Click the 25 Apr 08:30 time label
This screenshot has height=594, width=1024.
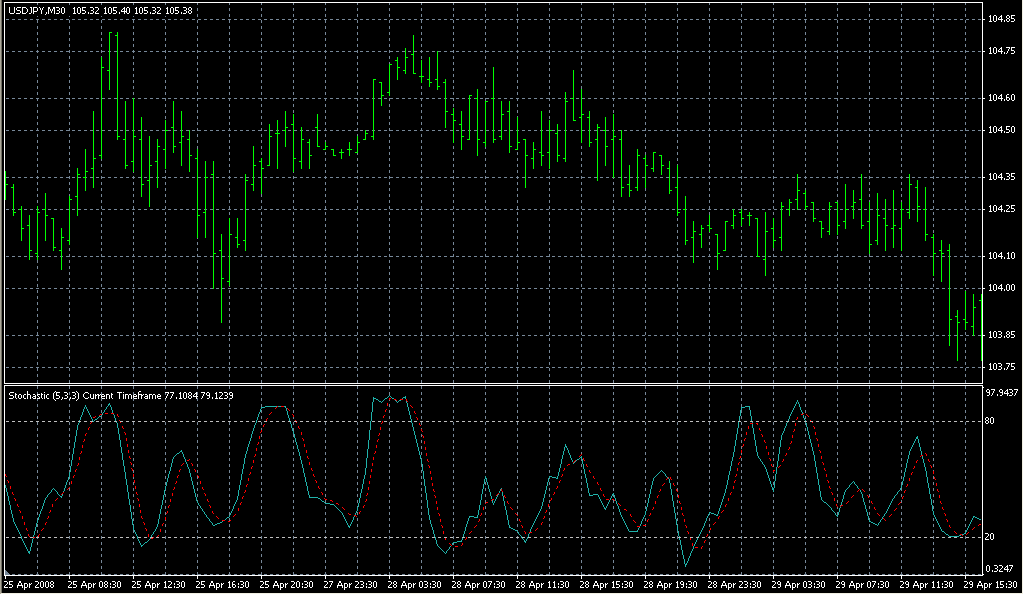pos(95,583)
